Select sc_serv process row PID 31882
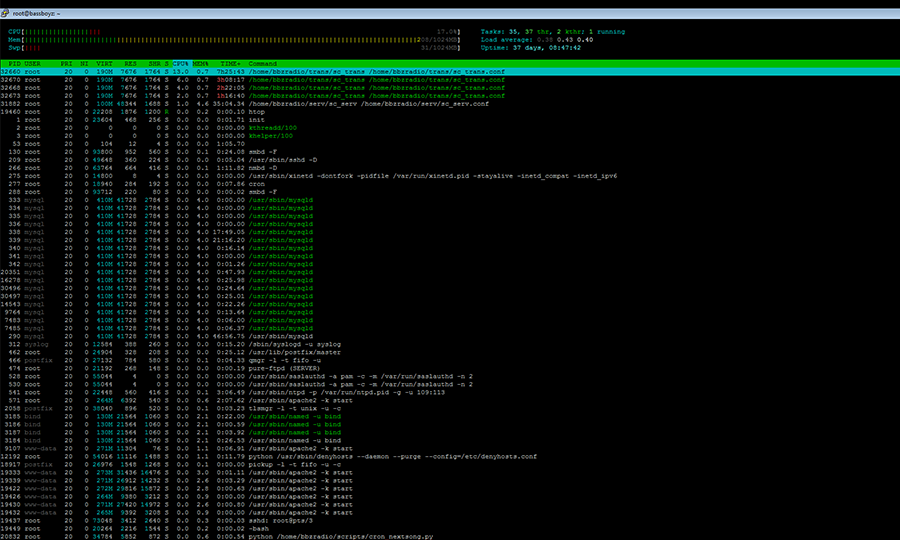This screenshot has width=900, height=540. pos(450,104)
